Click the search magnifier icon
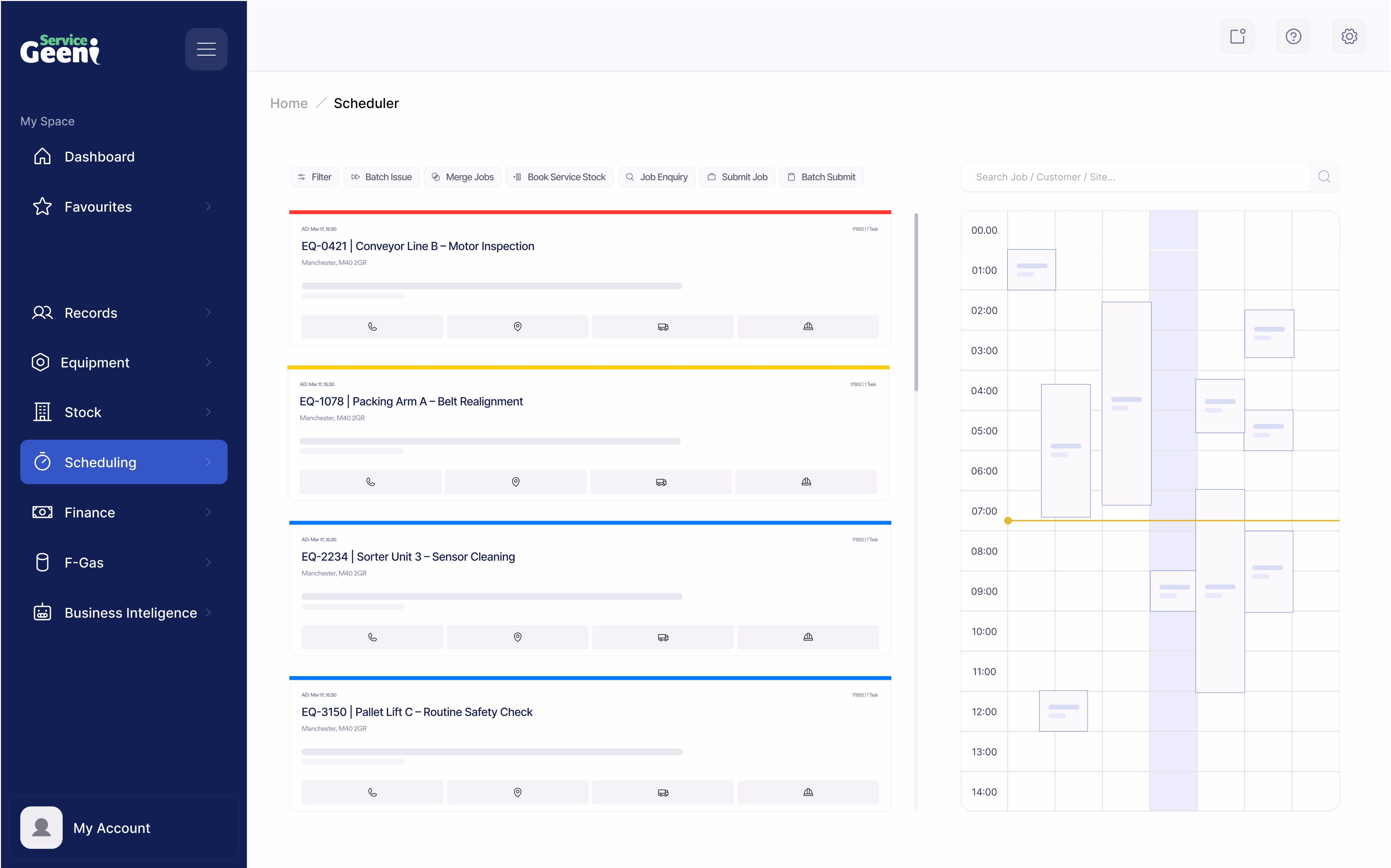Viewport: 1391px width, 868px height. coord(1324,177)
